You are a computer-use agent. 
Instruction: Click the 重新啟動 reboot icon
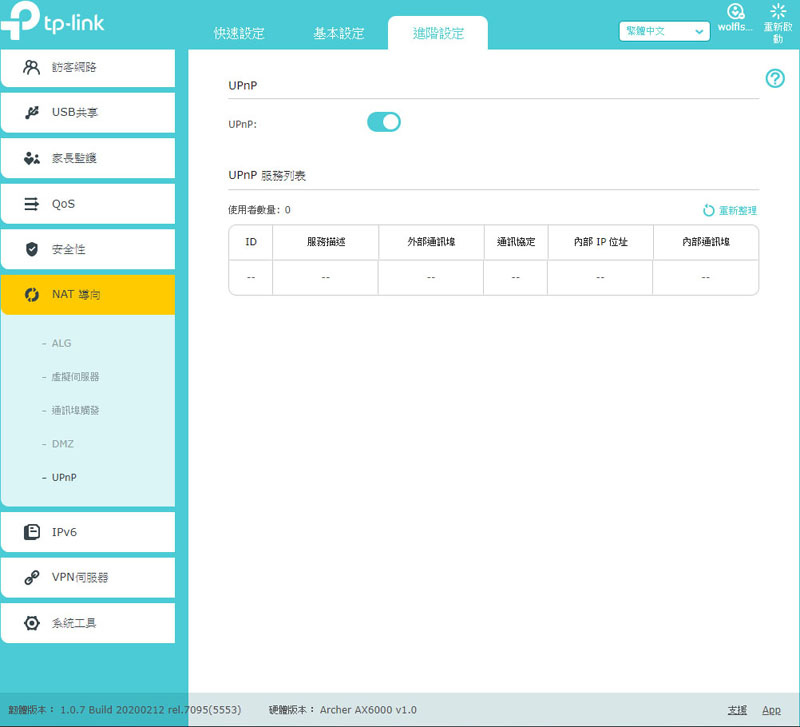coord(778,11)
